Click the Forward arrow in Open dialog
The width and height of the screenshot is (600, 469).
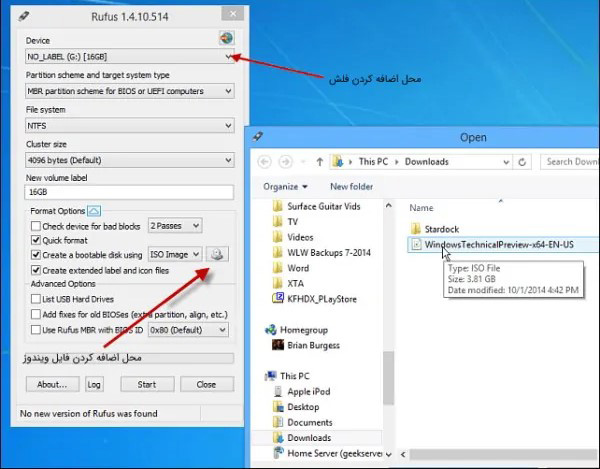coord(285,162)
